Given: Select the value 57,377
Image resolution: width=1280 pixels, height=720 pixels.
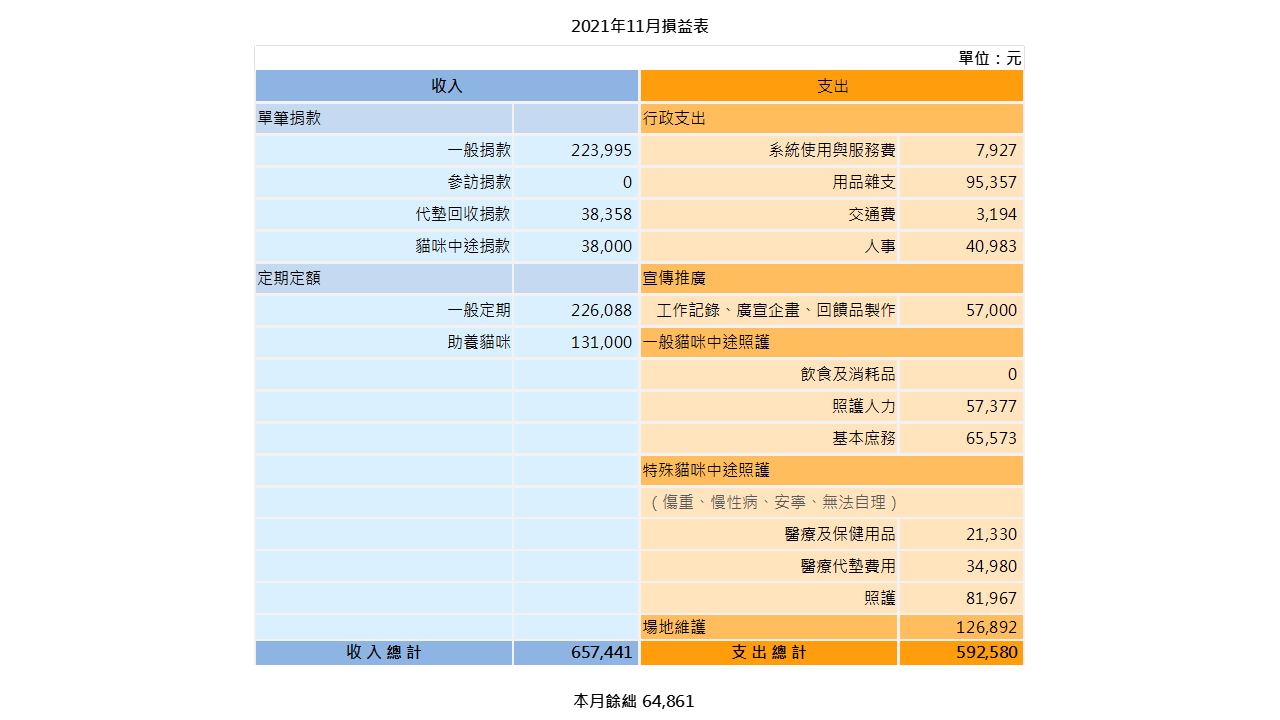Looking at the screenshot, I should [992, 406].
